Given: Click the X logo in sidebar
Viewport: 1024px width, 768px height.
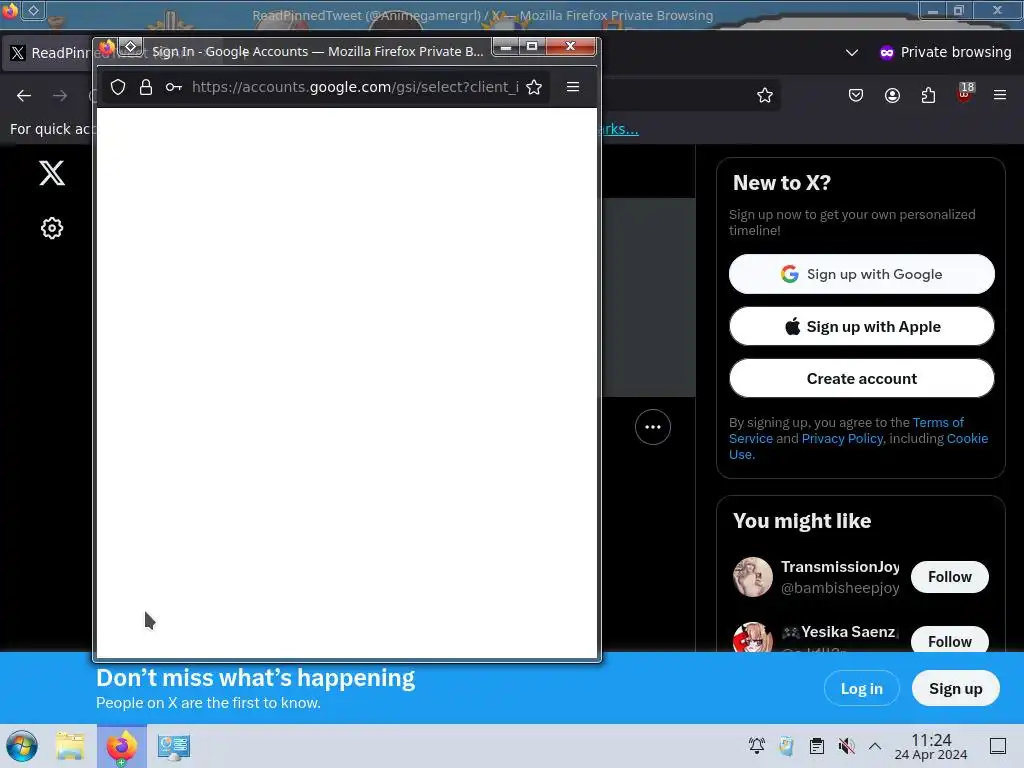Looking at the screenshot, I should [x=52, y=173].
